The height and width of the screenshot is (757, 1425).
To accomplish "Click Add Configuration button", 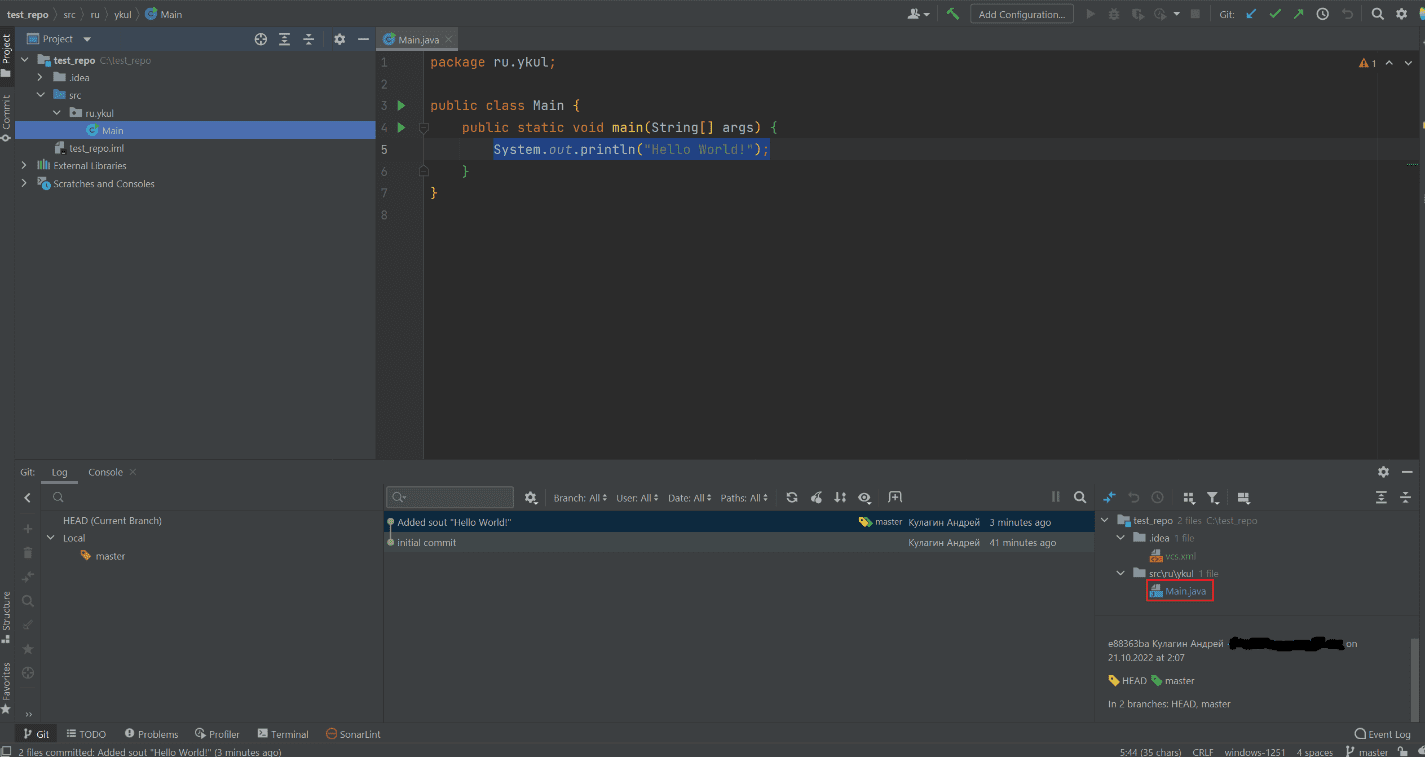I will pos(1022,14).
